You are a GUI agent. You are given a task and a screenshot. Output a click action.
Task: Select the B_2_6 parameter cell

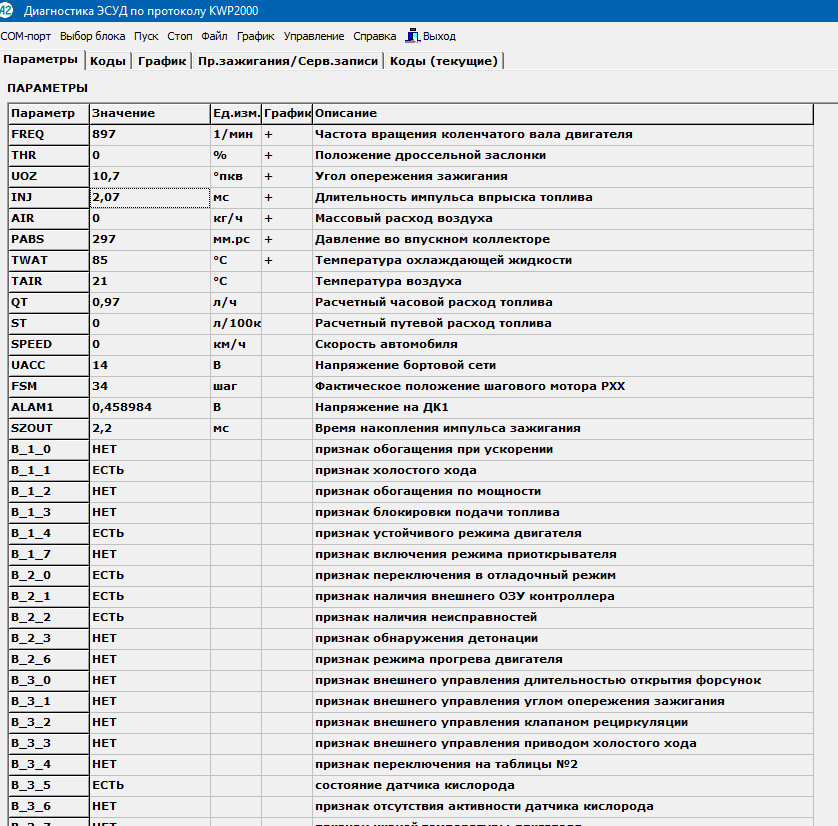coord(49,659)
